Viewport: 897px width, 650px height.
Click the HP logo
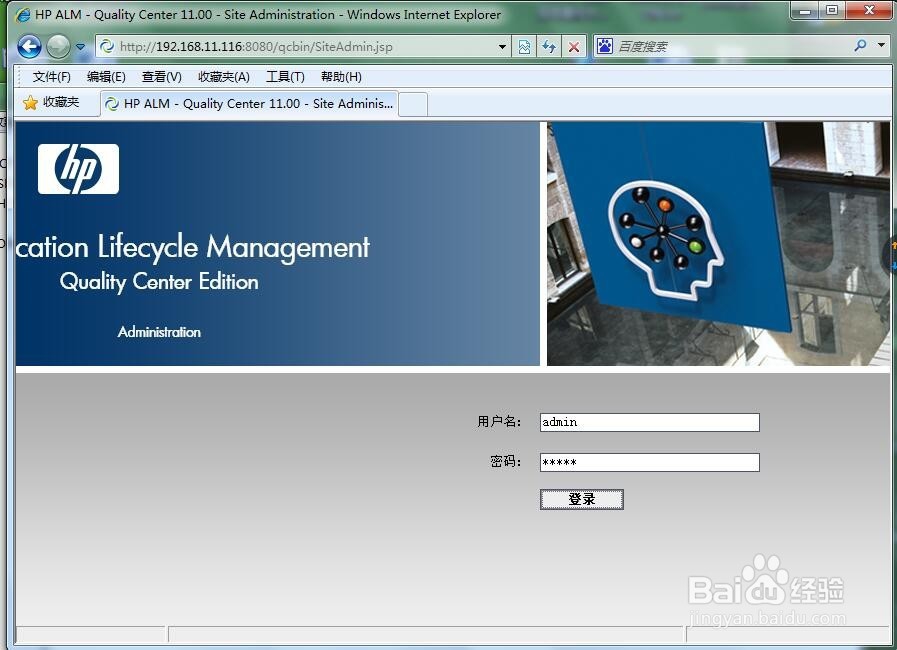(x=78, y=169)
